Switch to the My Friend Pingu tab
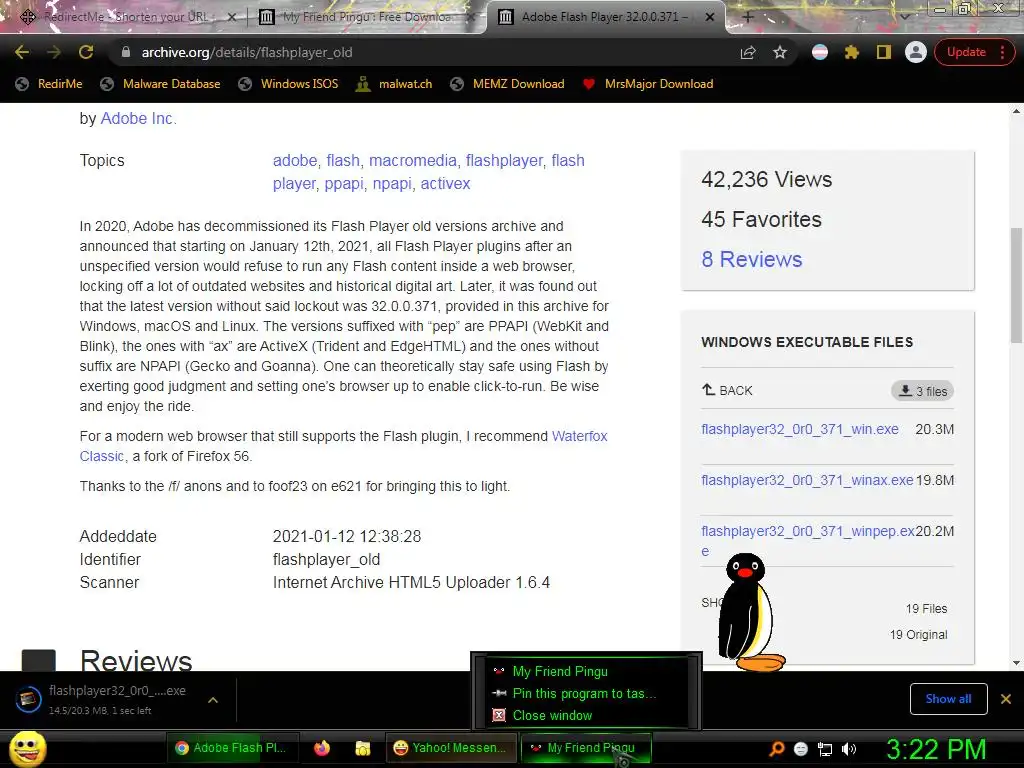Image resolution: width=1024 pixels, height=768 pixels. pyautogui.click(x=366, y=17)
